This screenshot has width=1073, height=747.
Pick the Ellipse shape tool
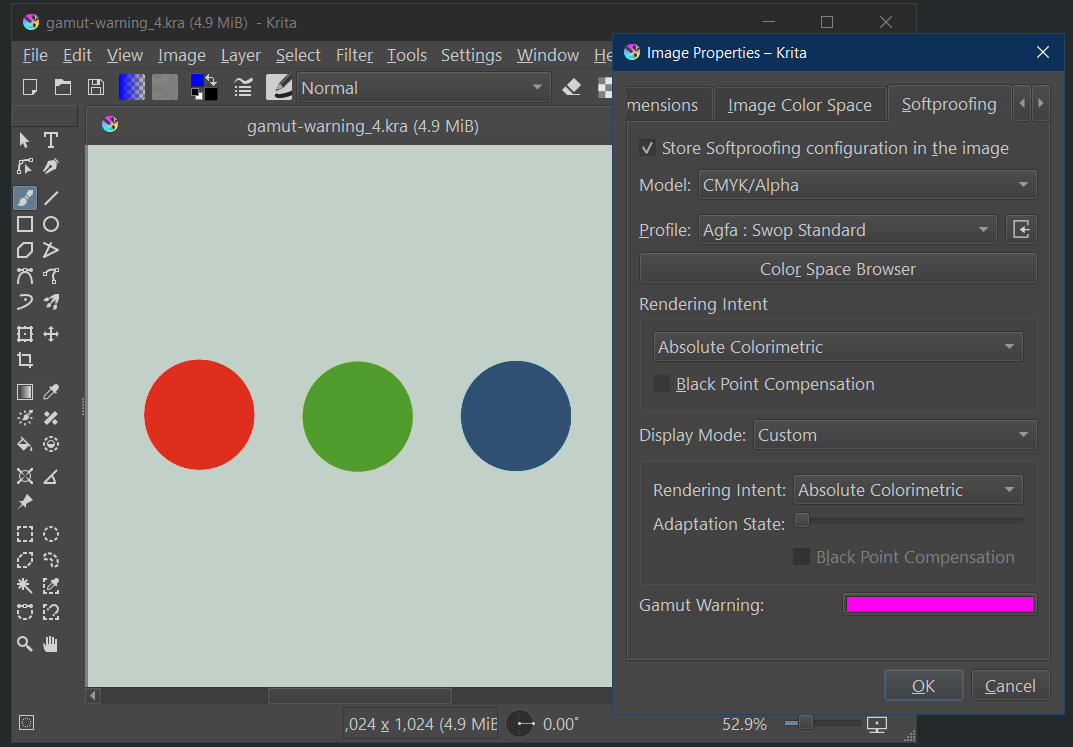point(50,225)
